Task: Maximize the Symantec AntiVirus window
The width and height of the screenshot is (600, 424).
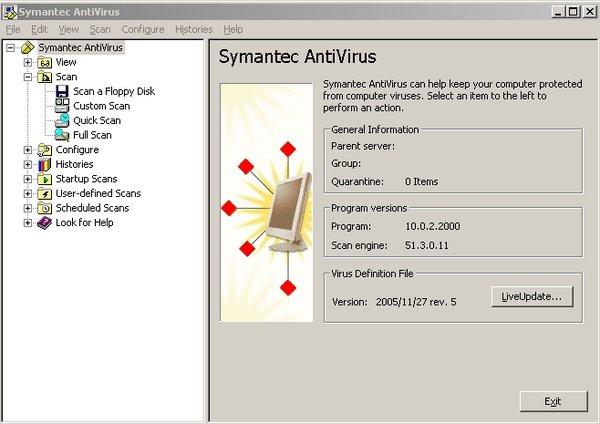Action: (x=573, y=12)
